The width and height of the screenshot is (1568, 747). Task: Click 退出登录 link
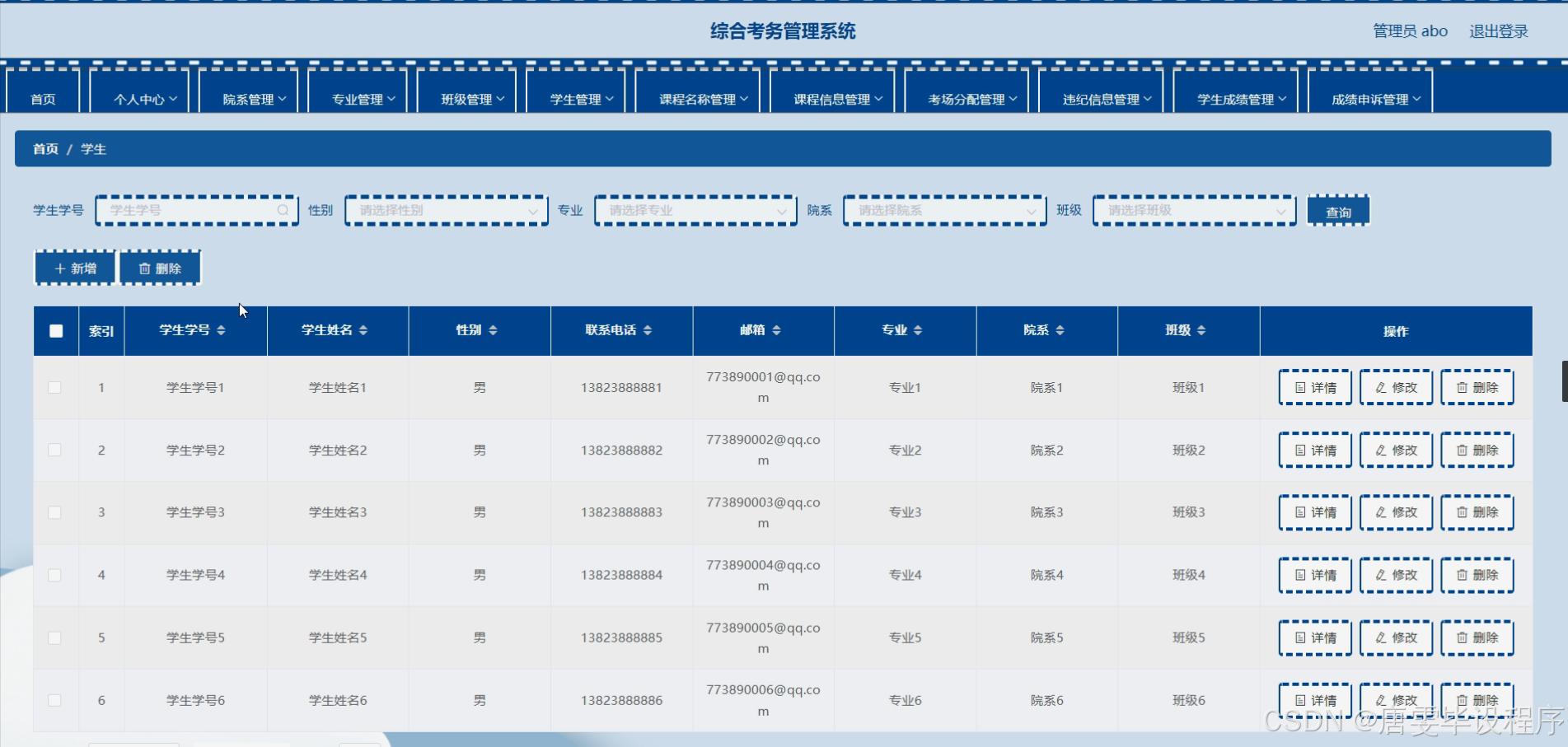click(1498, 31)
